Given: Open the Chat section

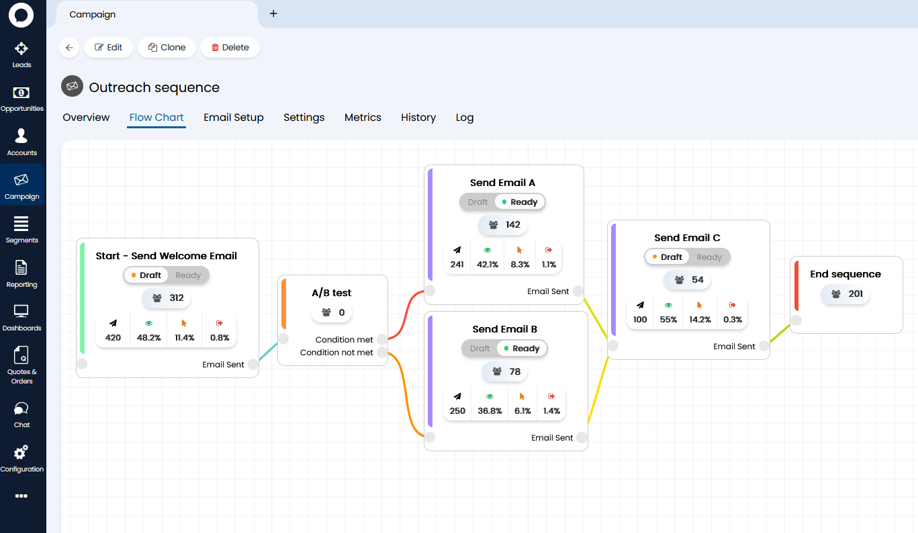Looking at the screenshot, I should pyautogui.click(x=21, y=414).
